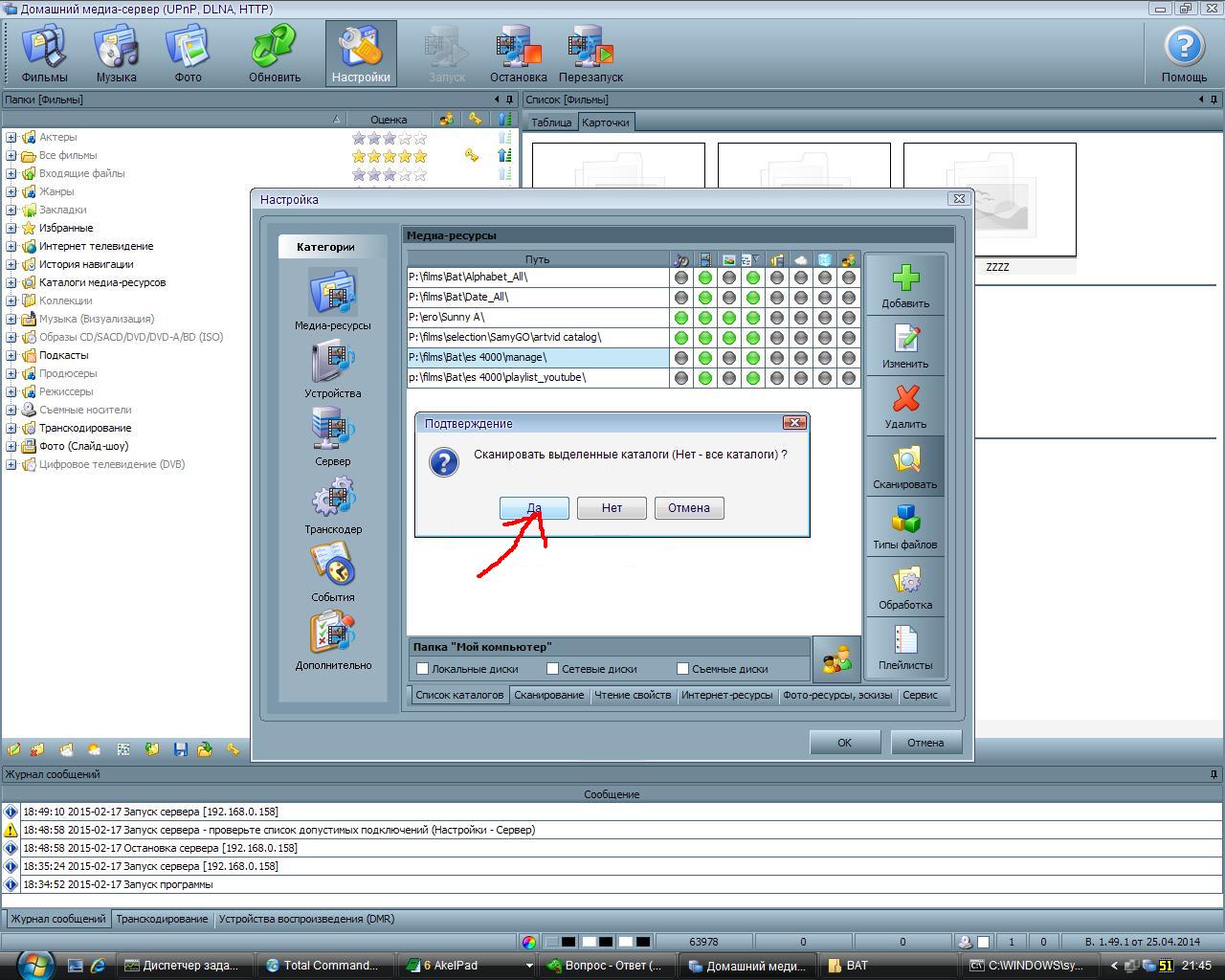This screenshot has height=980, width=1225.
Task: Click the Добавить (Add) icon
Action: 905,278
